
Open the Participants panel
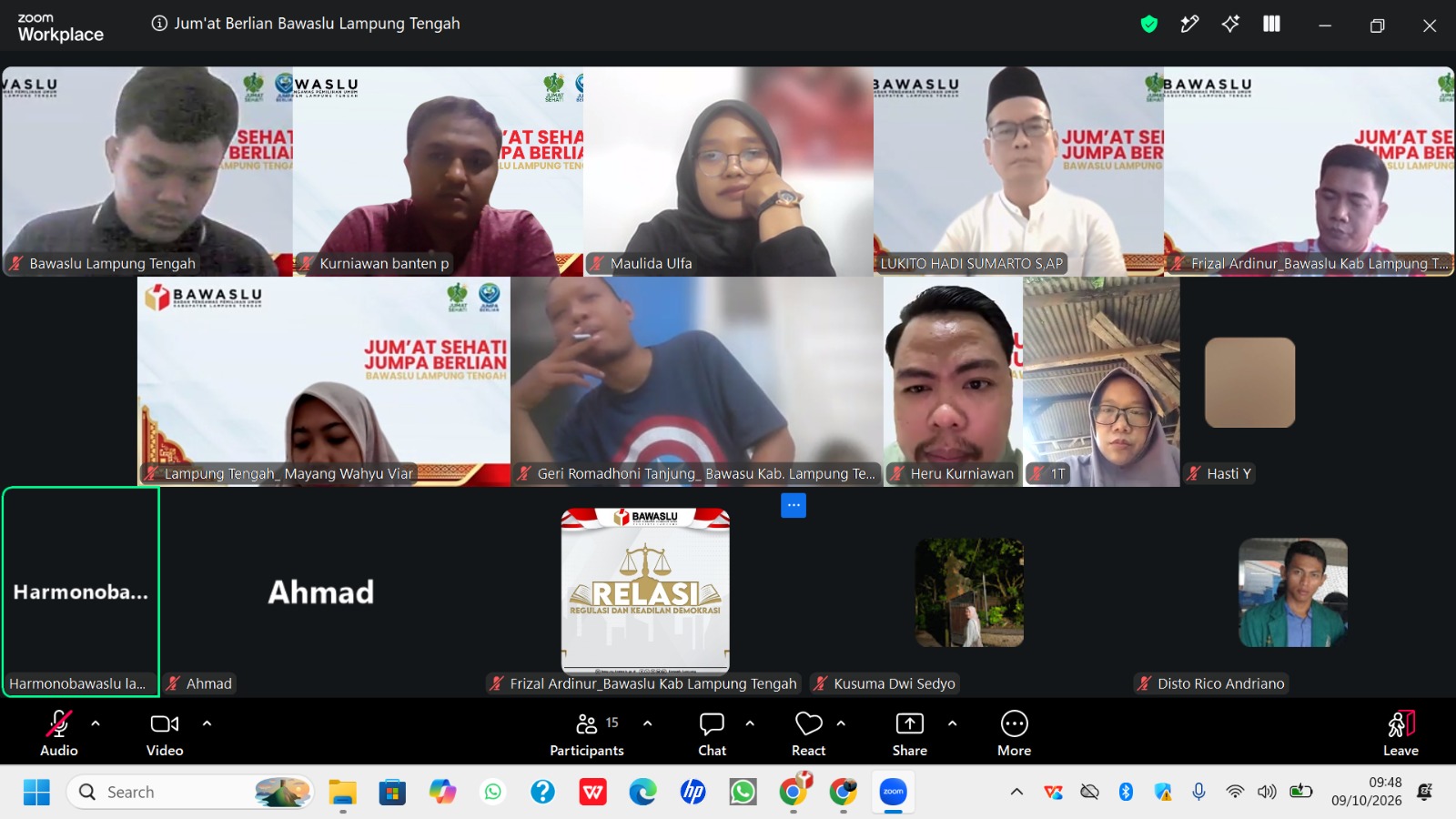[587, 733]
